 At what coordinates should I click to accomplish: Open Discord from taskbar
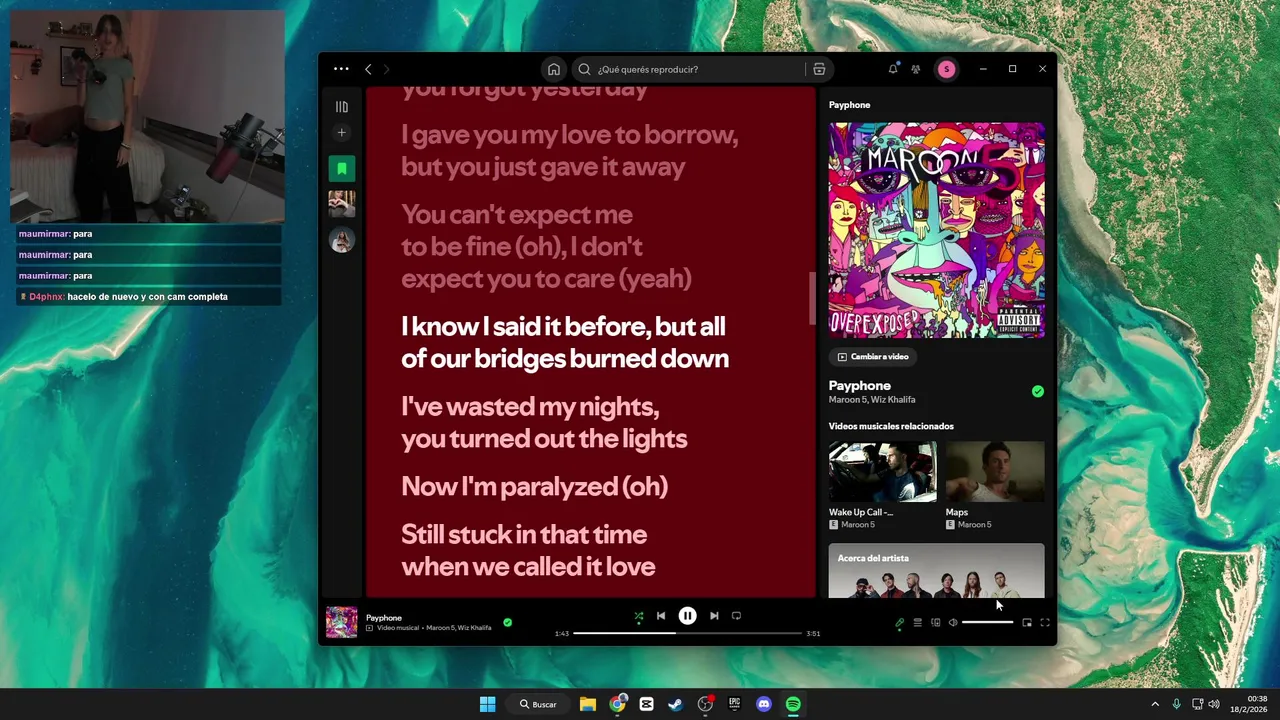tap(764, 704)
